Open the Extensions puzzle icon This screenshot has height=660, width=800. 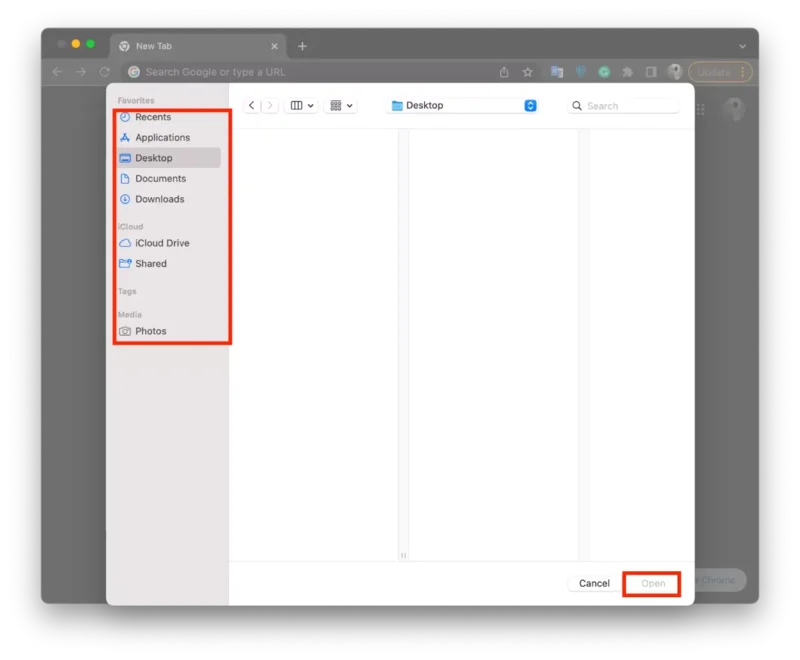pyautogui.click(x=628, y=72)
